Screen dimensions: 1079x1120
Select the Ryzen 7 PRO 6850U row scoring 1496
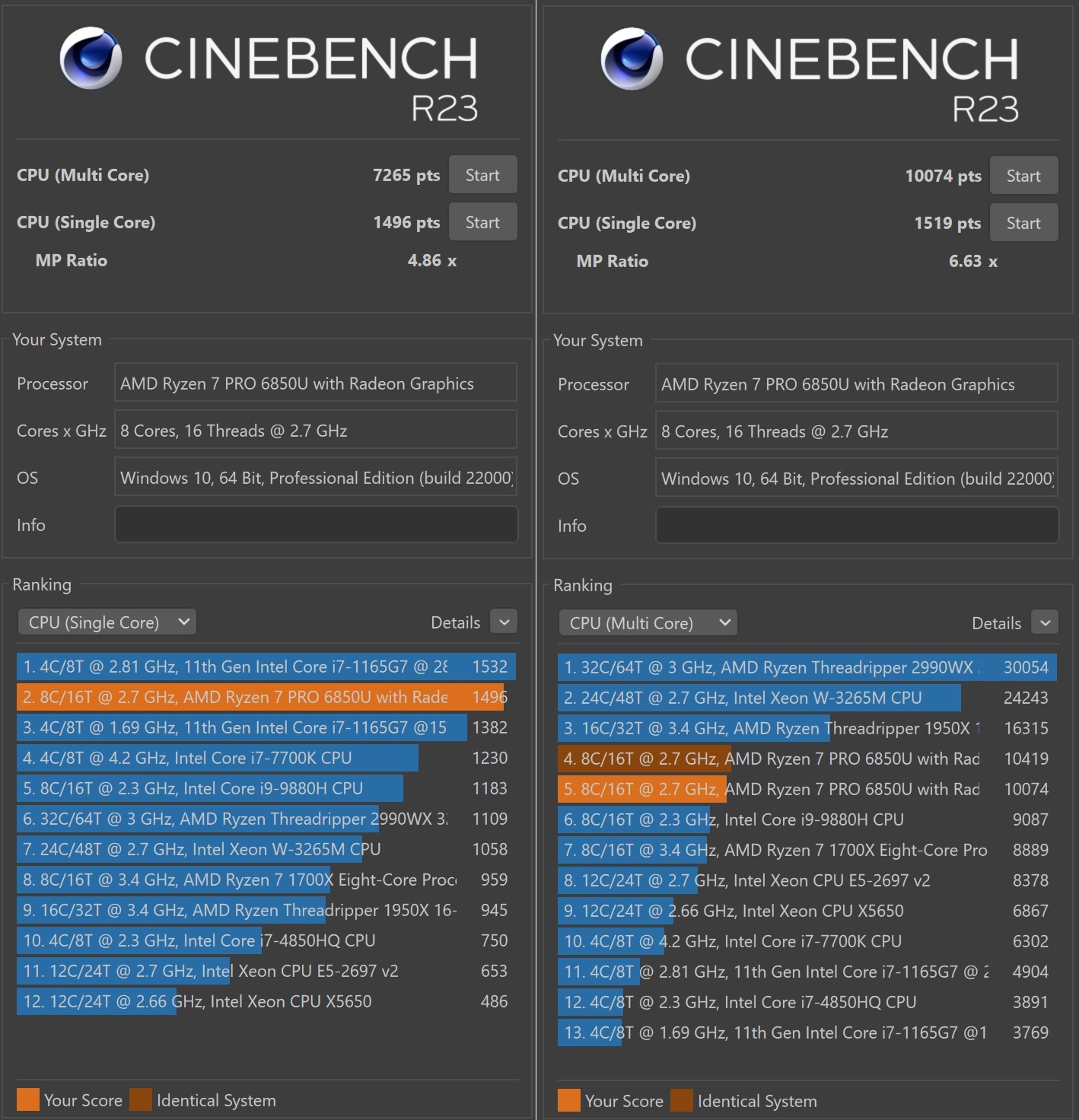266,697
